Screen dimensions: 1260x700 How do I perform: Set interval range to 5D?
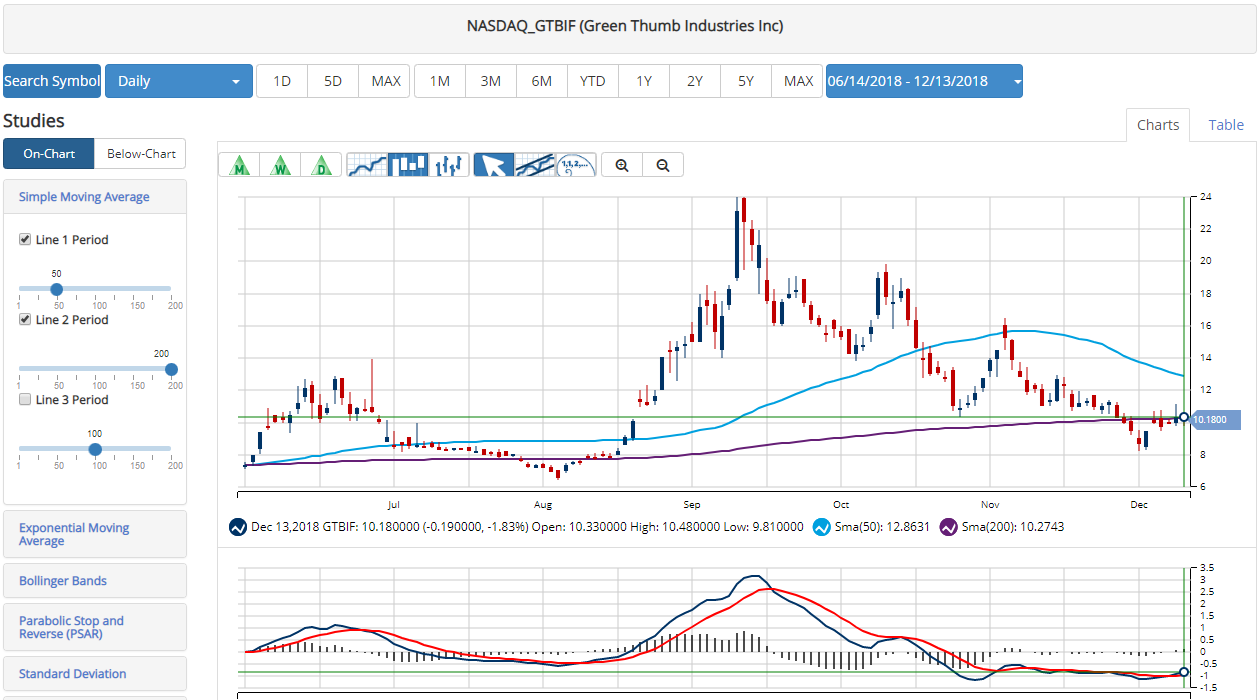pyautogui.click(x=333, y=81)
